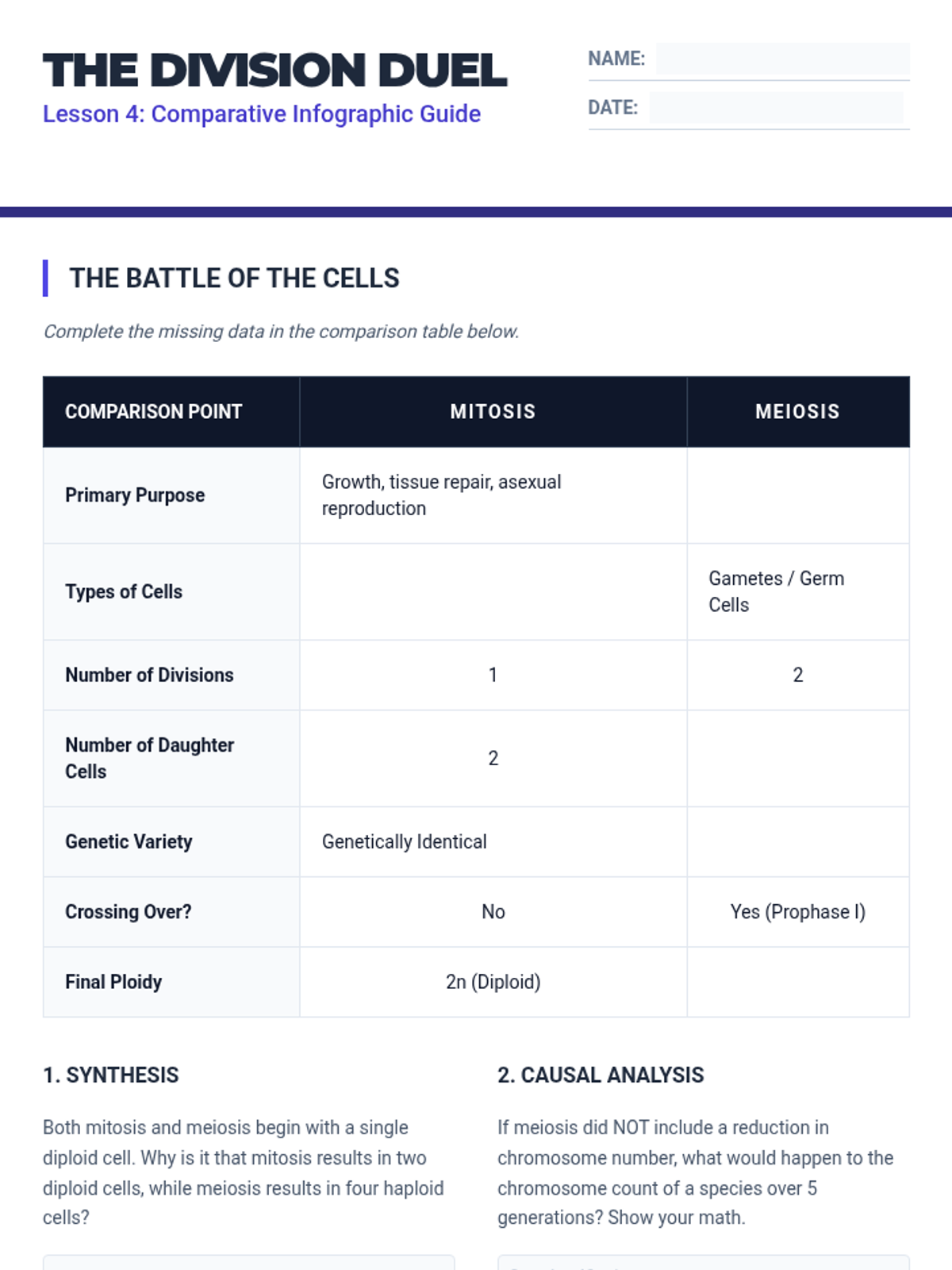Viewport: 952px width, 1270px height.
Task: Click the 'Crossing Over?' row label
Action: click(x=129, y=912)
